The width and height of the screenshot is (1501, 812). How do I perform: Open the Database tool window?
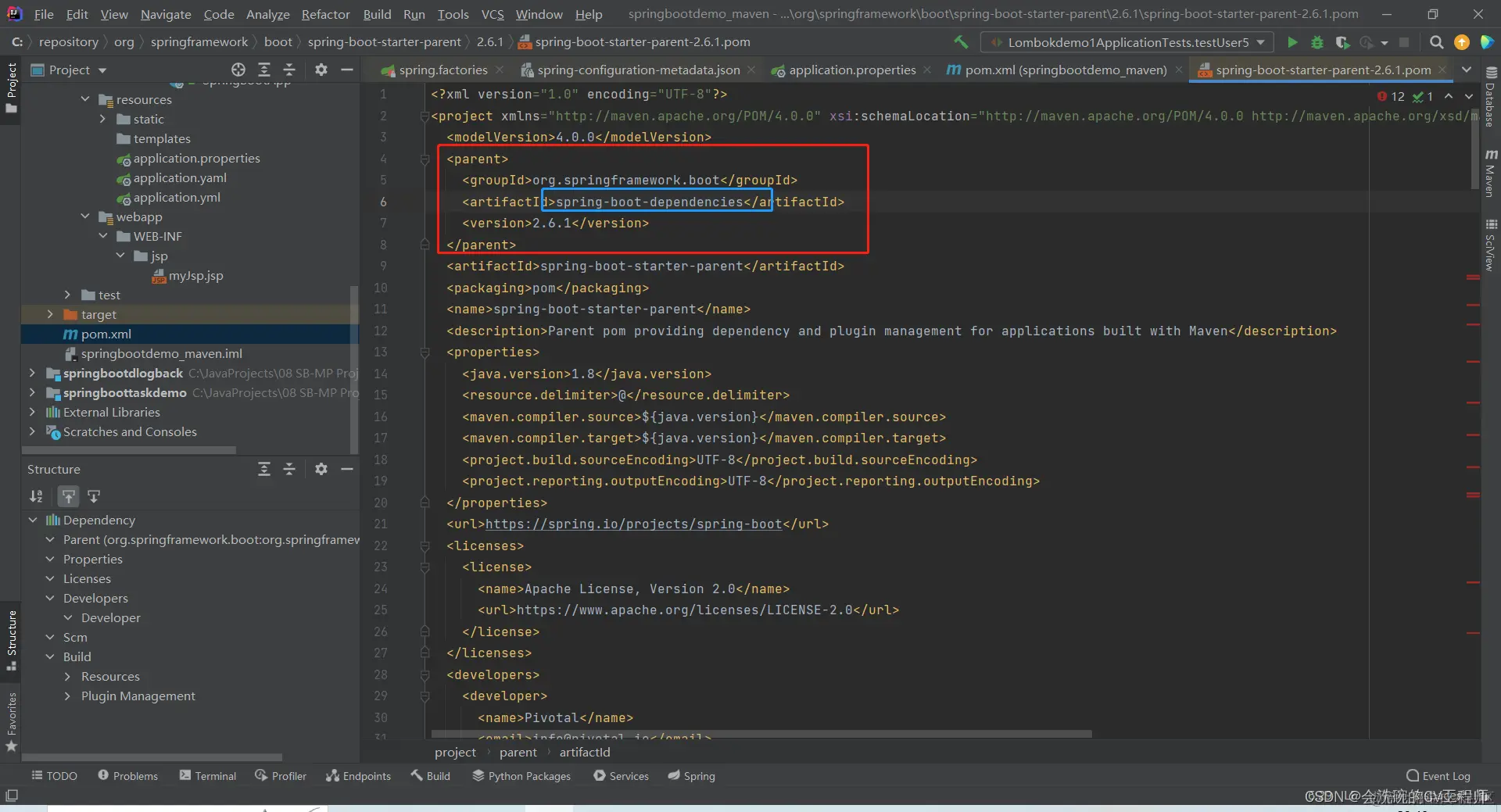tap(1490, 97)
